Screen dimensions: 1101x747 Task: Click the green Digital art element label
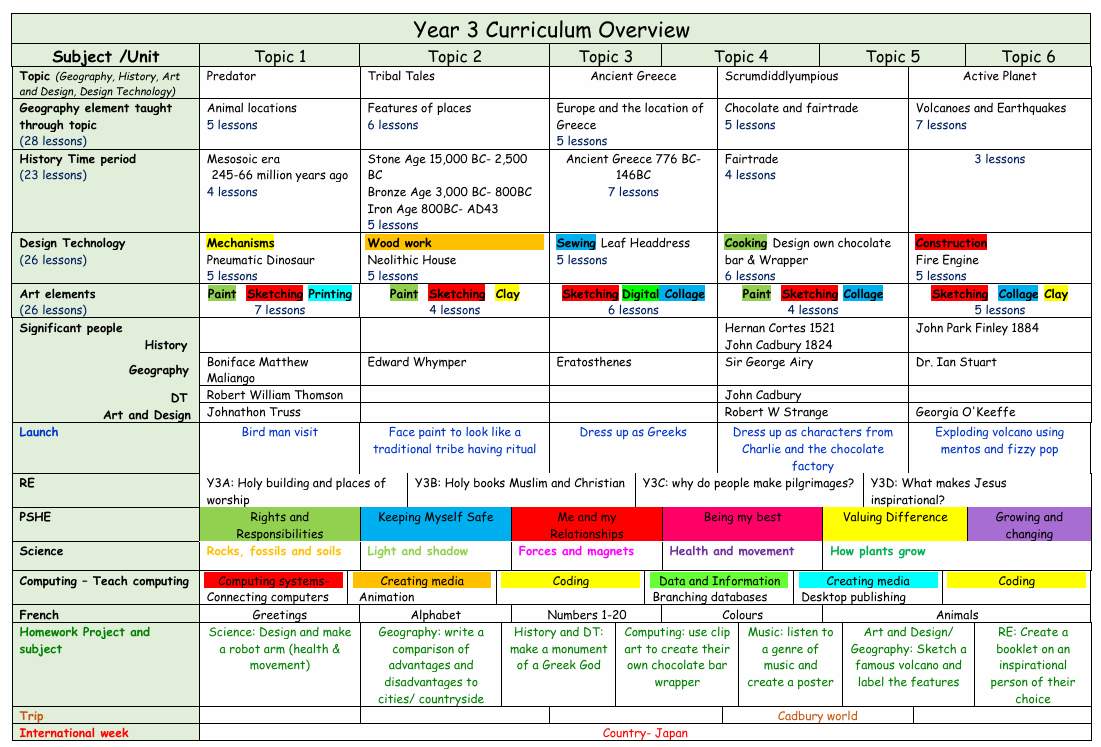[640, 294]
